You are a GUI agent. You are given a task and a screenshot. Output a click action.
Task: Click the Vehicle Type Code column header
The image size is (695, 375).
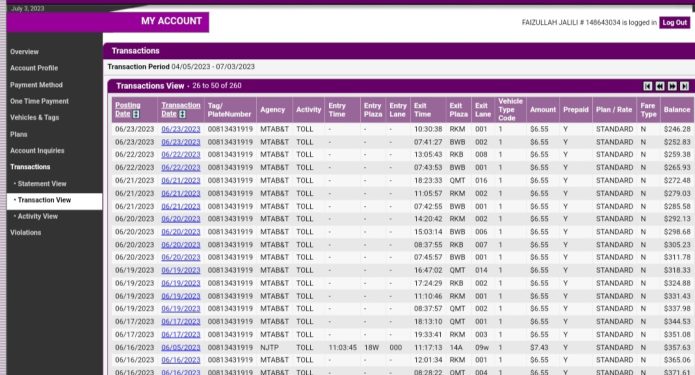click(510, 109)
